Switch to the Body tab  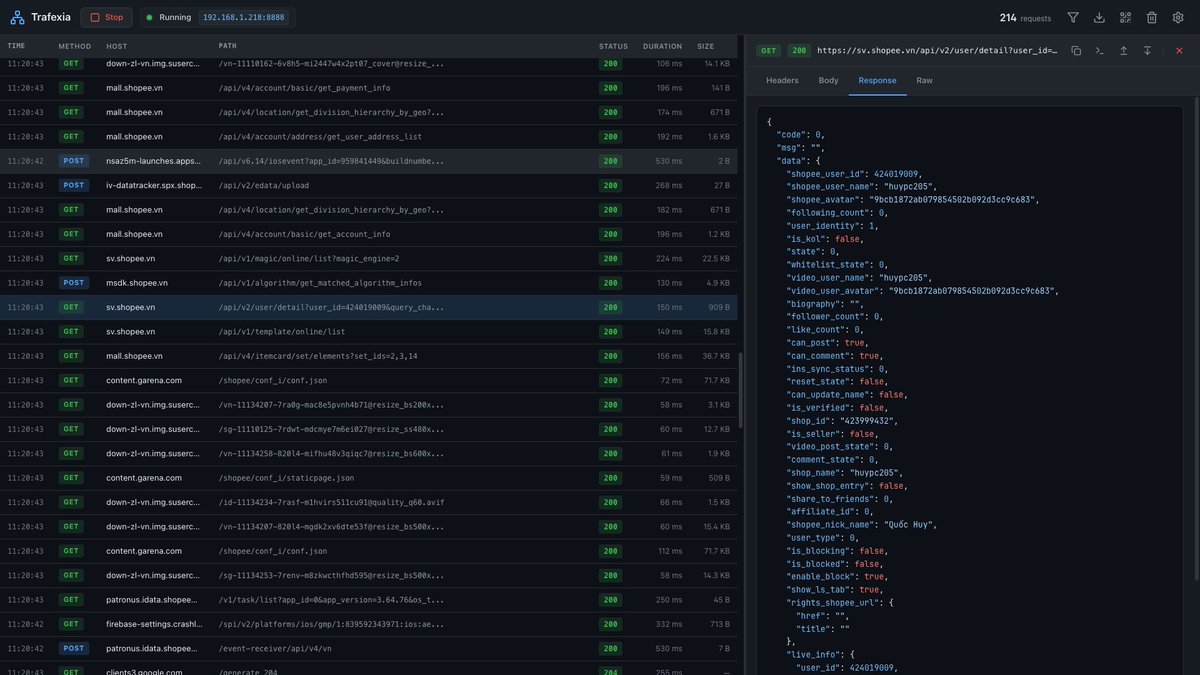pos(828,80)
